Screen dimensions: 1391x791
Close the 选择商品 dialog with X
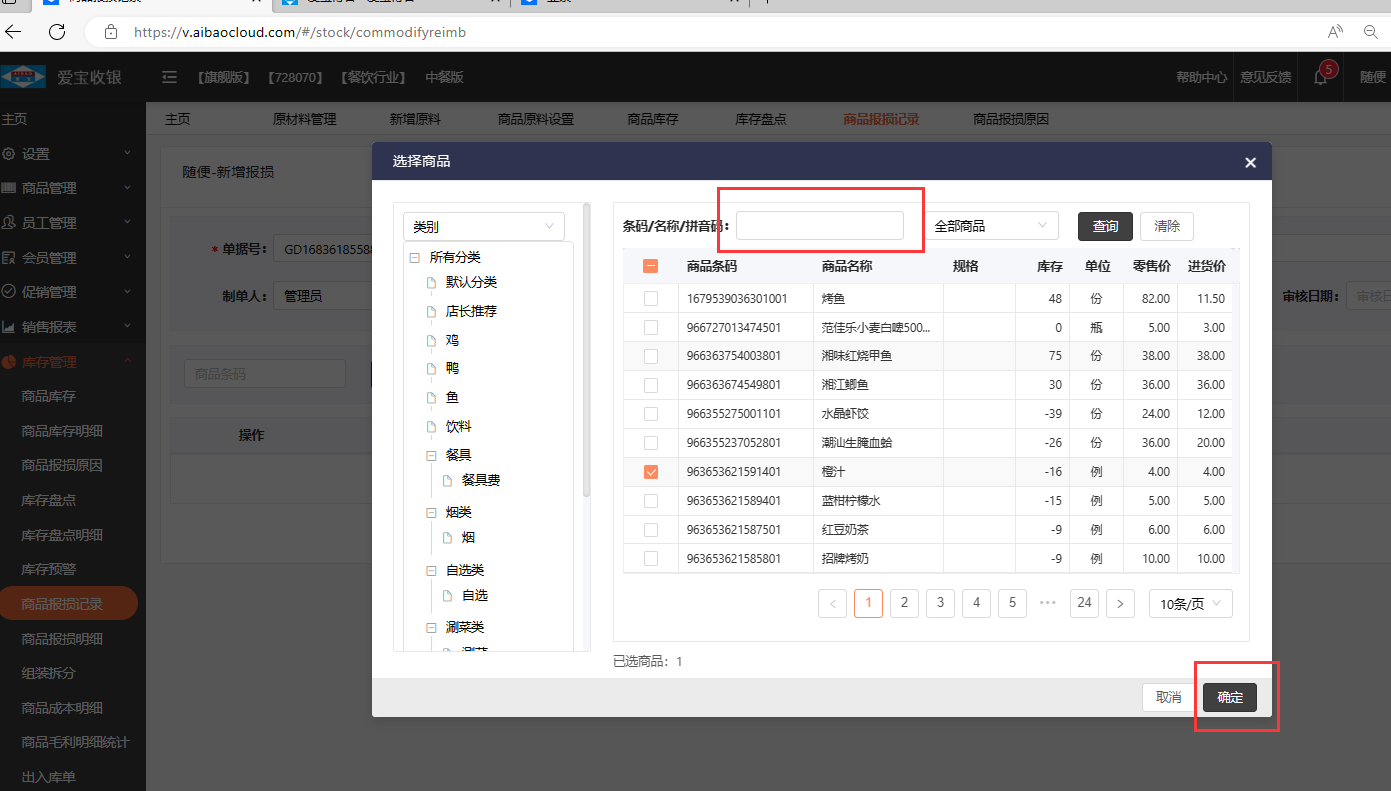[1250, 162]
